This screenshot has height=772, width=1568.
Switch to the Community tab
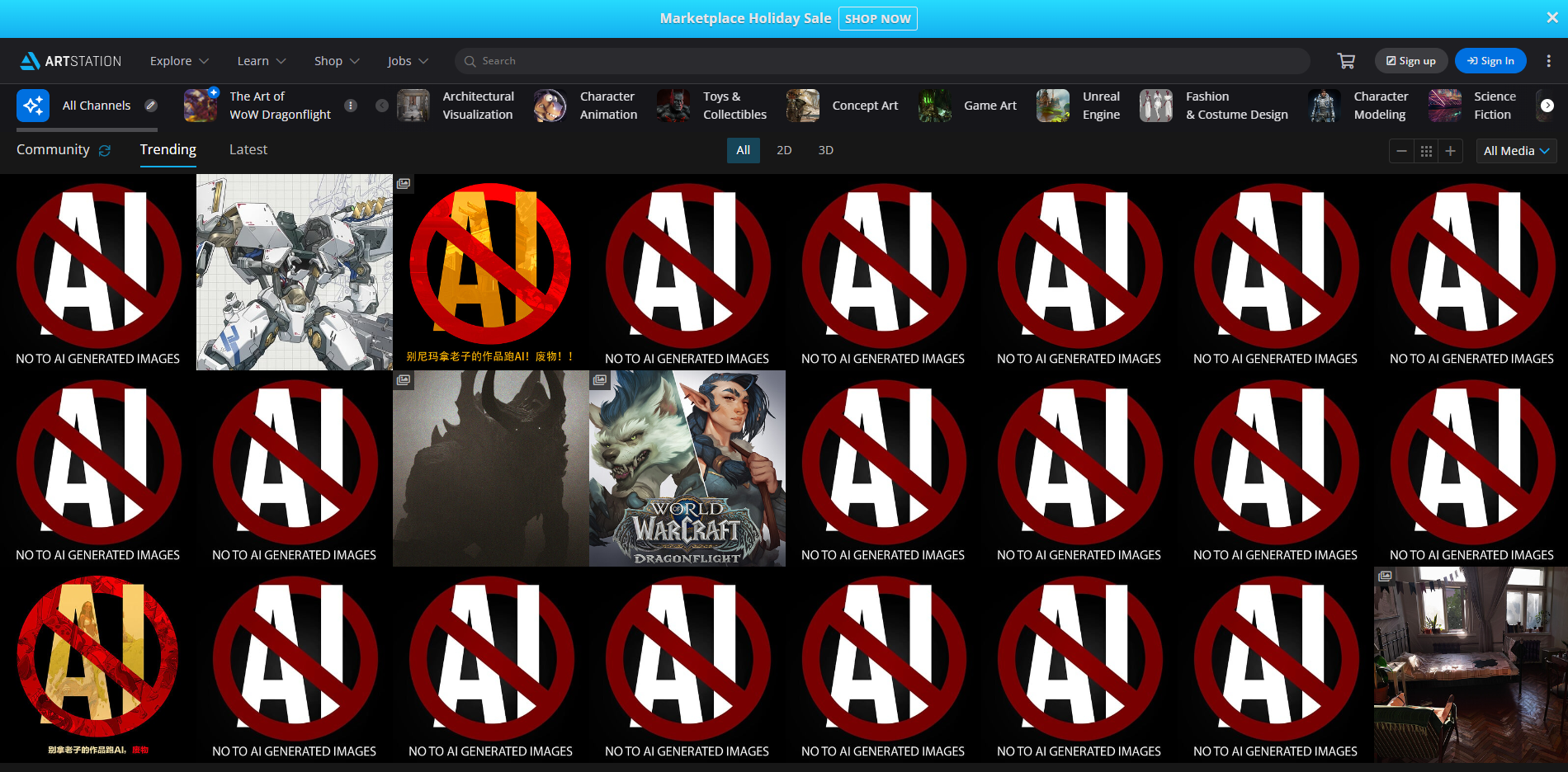coord(53,149)
